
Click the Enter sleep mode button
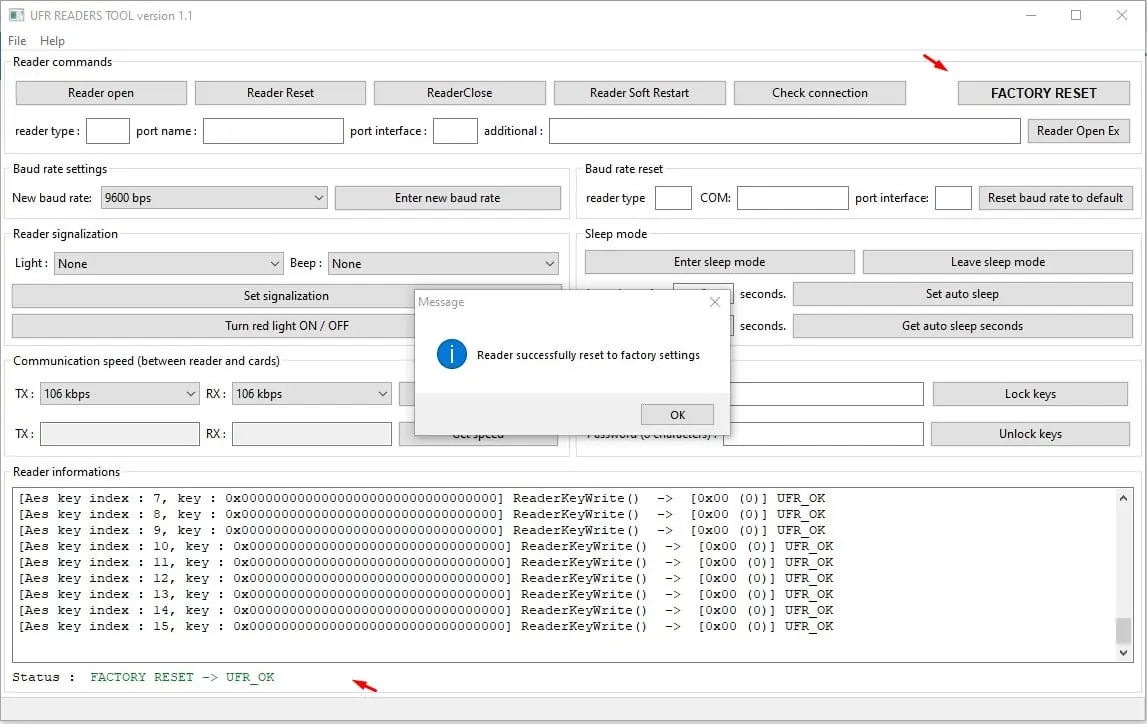(x=720, y=262)
